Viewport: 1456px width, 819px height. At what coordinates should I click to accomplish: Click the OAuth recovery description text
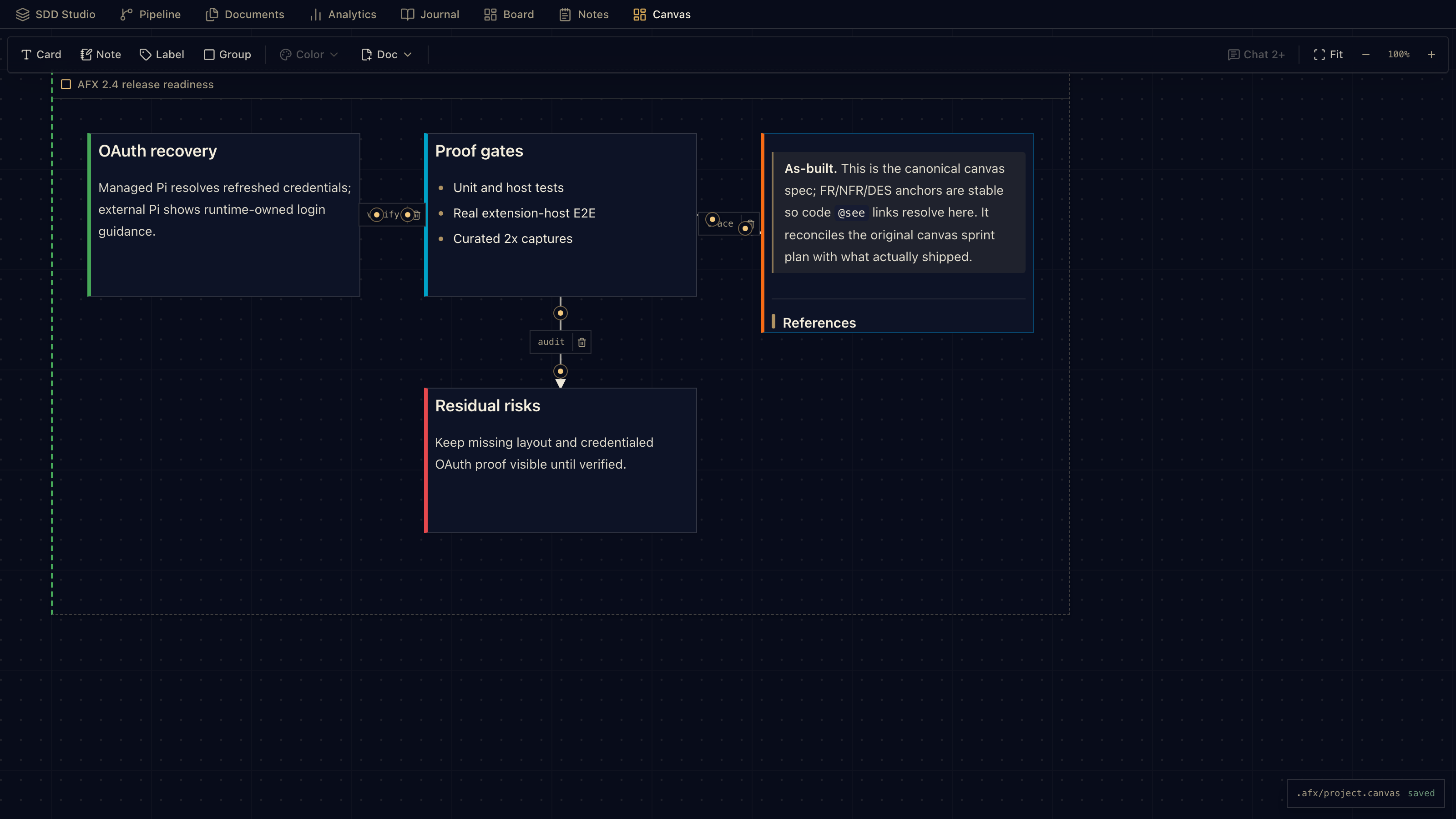(x=224, y=209)
